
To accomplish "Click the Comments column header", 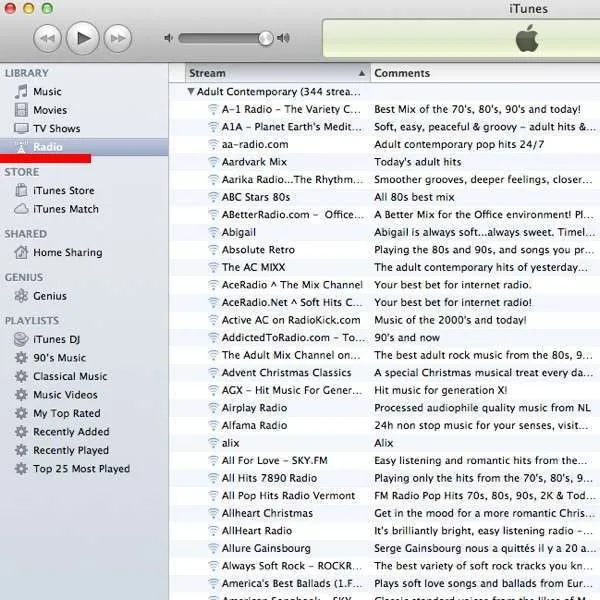I will pos(485,73).
